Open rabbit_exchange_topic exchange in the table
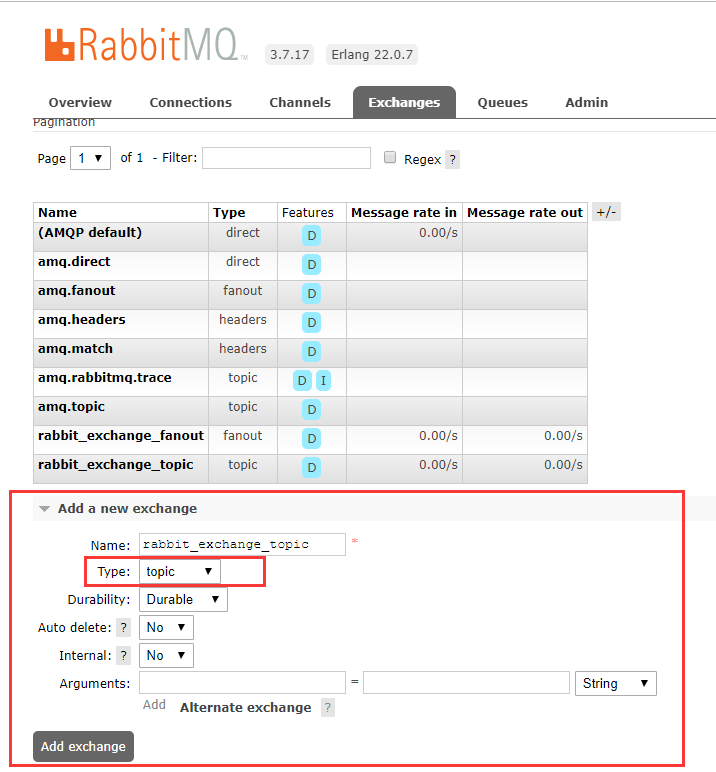The height and width of the screenshot is (772, 716). 116,465
